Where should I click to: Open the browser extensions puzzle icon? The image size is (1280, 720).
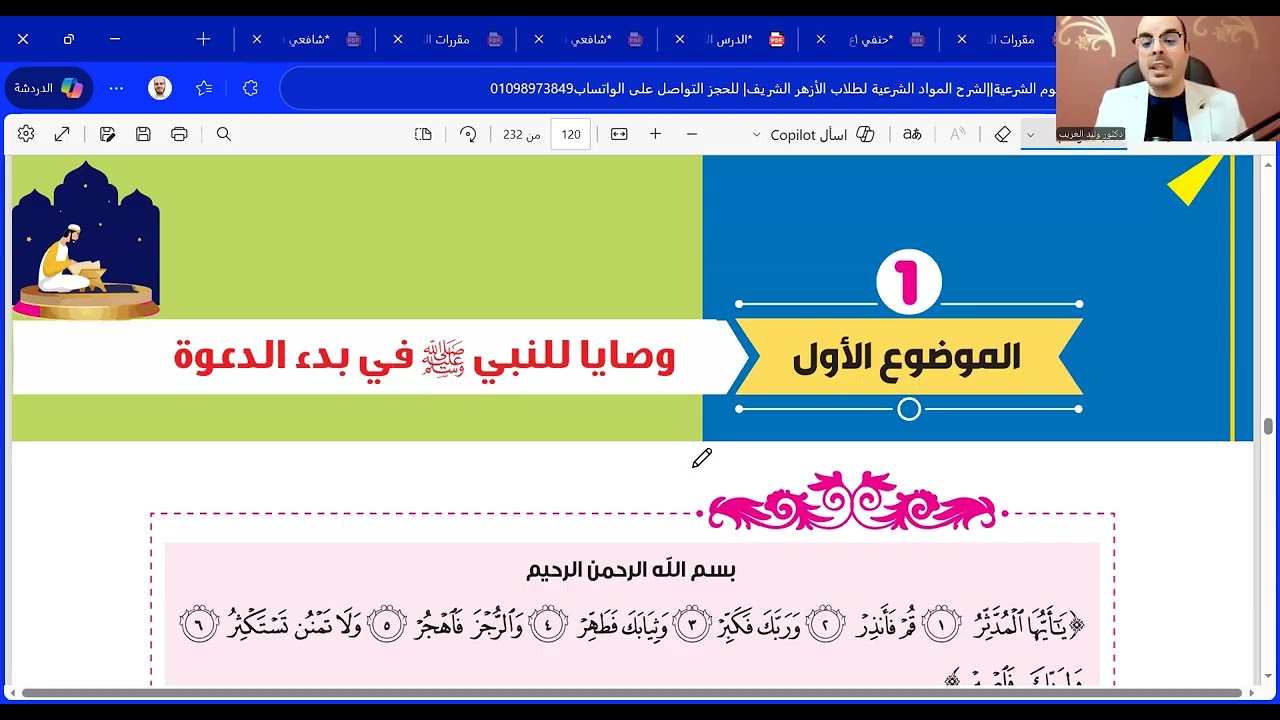click(x=250, y=88)
